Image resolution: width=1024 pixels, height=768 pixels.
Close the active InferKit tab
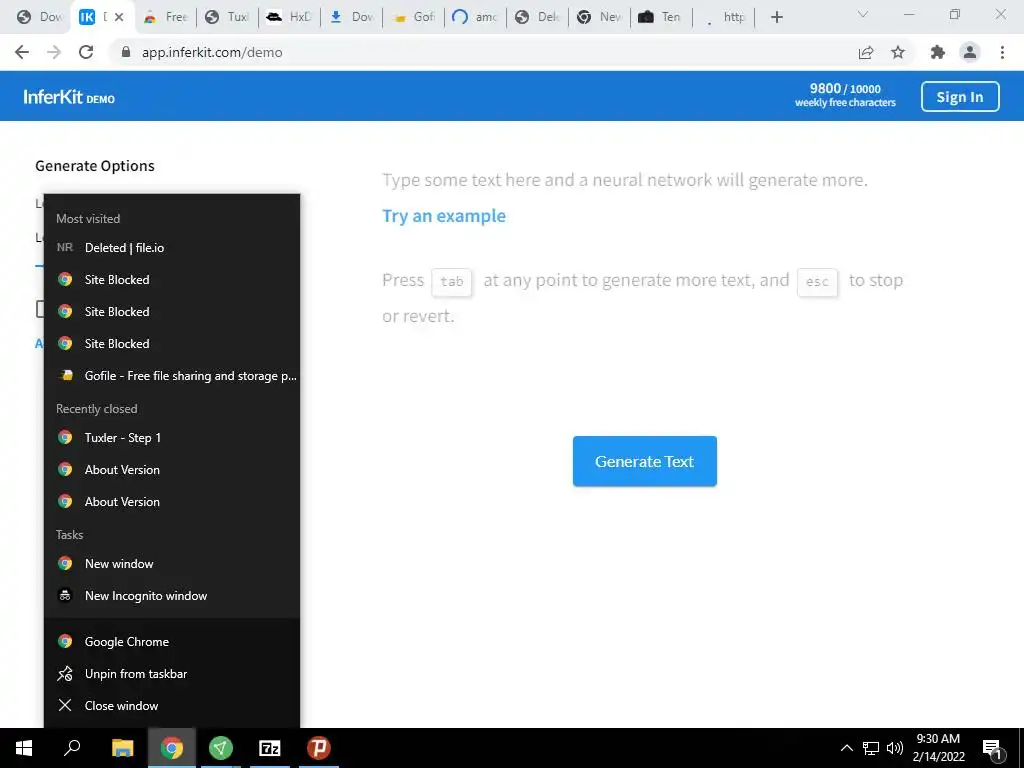(119, 18)
